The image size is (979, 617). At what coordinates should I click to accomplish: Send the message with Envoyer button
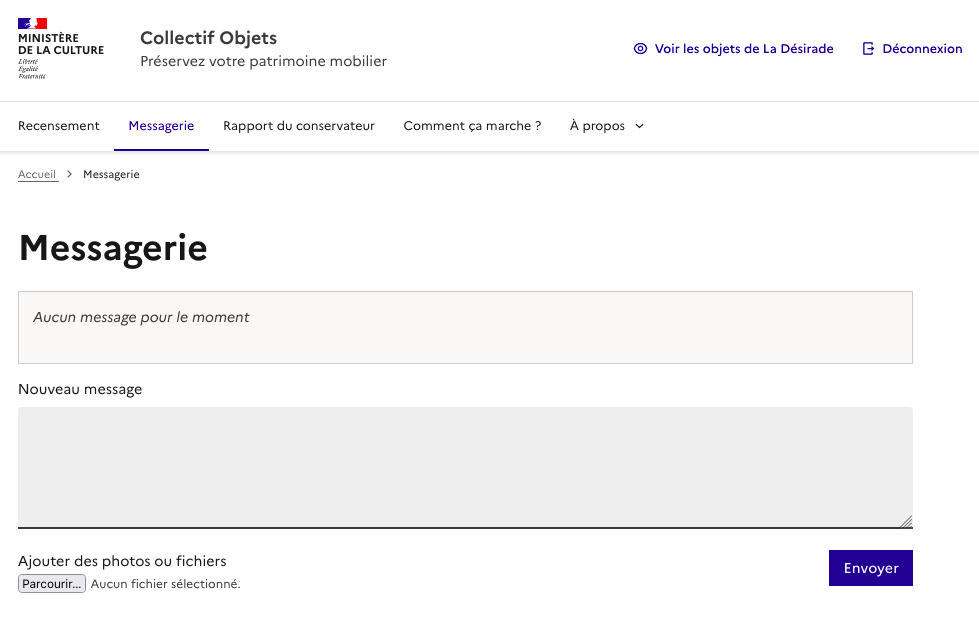pos(870,568)
